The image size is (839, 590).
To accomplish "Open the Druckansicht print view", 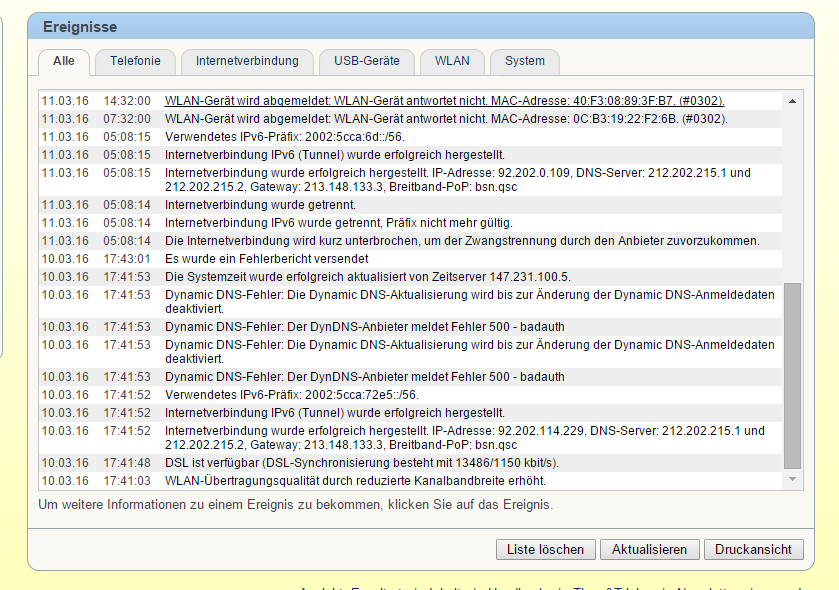I will click(x=753, y=549).
